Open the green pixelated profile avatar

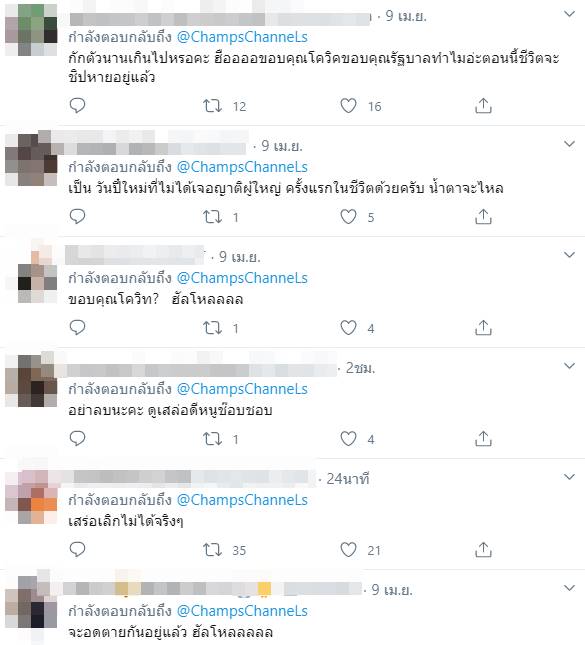click(31, 30)
